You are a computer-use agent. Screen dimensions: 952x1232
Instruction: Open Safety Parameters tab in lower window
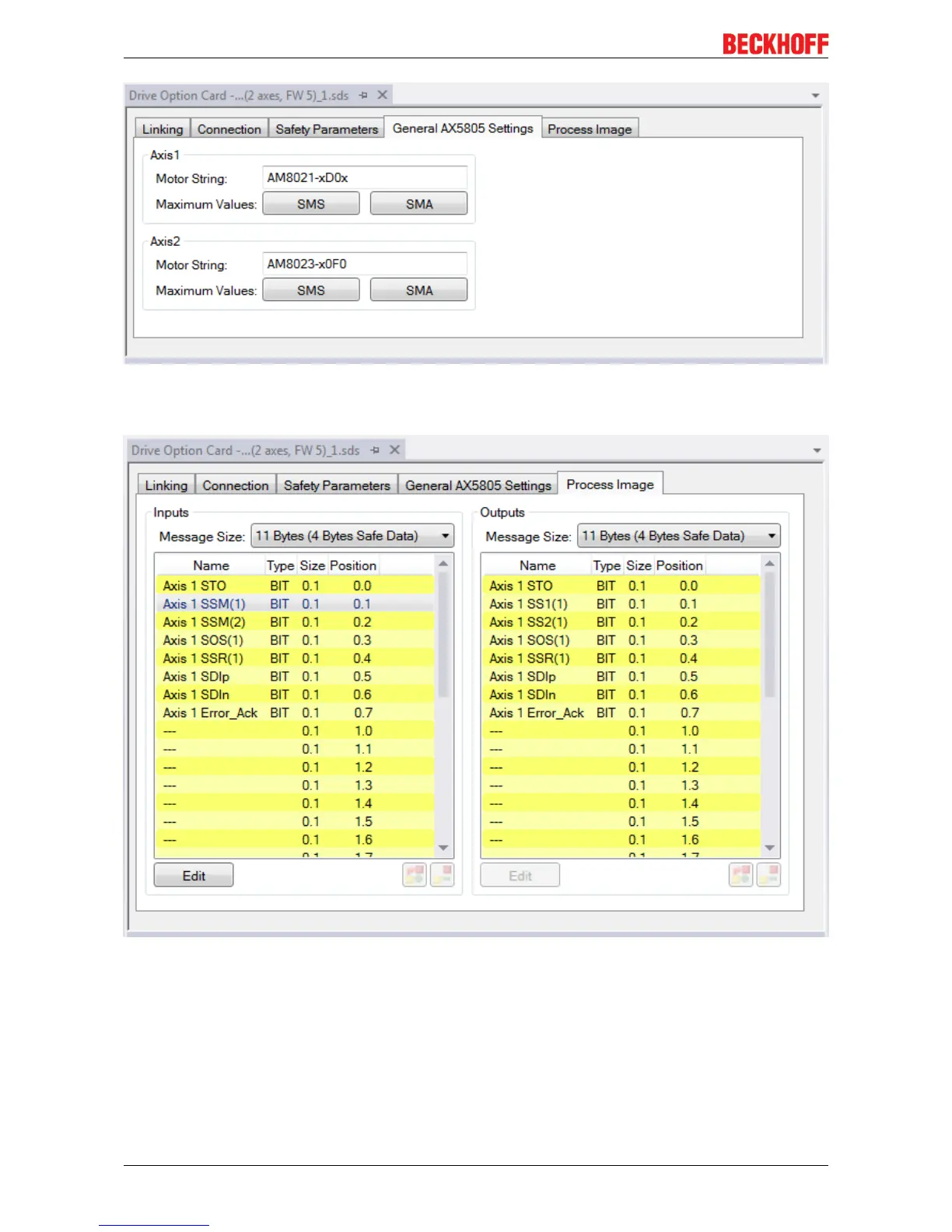[337, 485]
